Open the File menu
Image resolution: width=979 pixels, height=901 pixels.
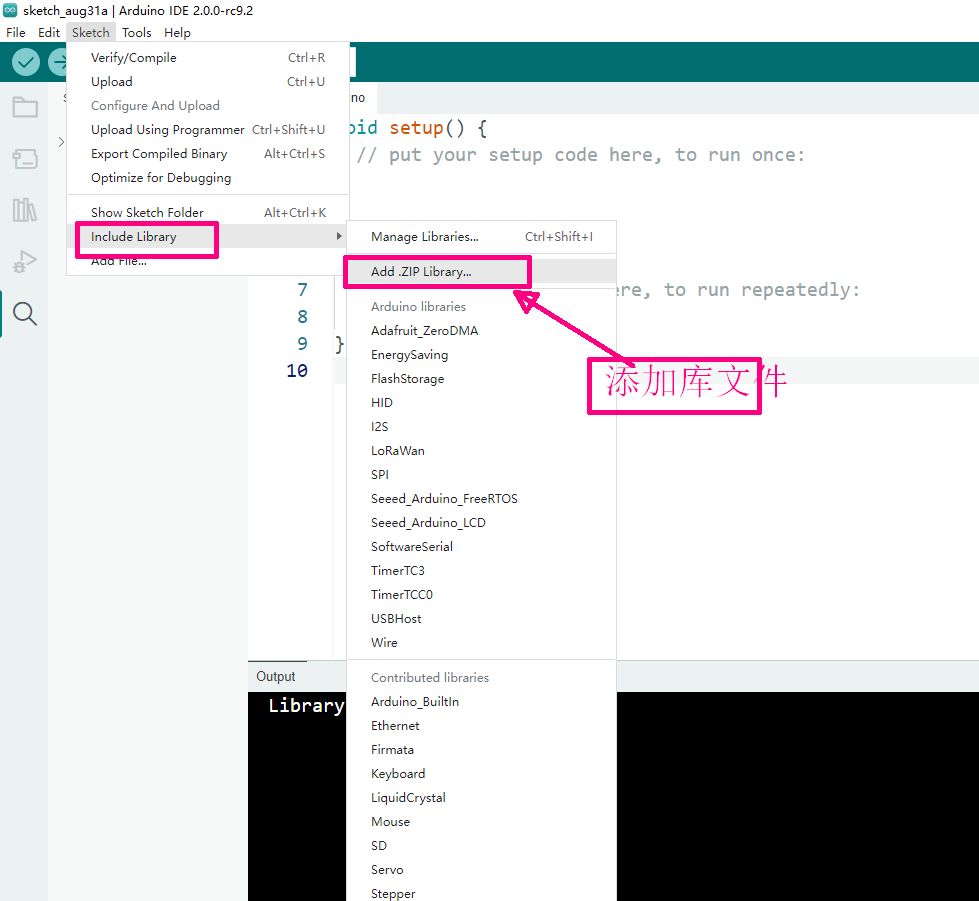pos(16,32)
